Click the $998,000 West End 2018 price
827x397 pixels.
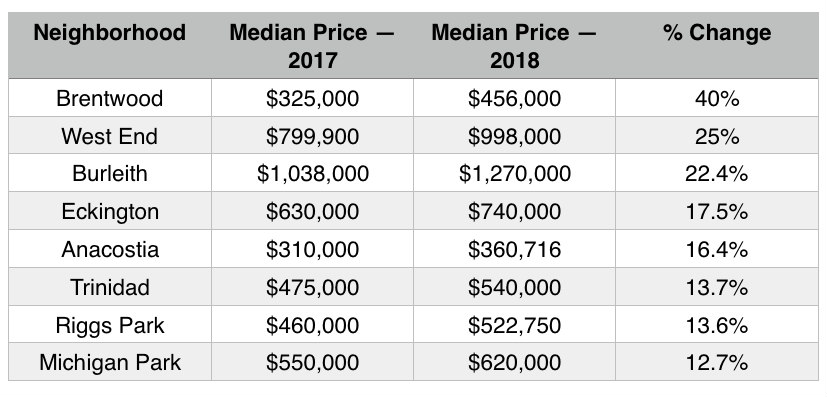[x=514, y=137]
